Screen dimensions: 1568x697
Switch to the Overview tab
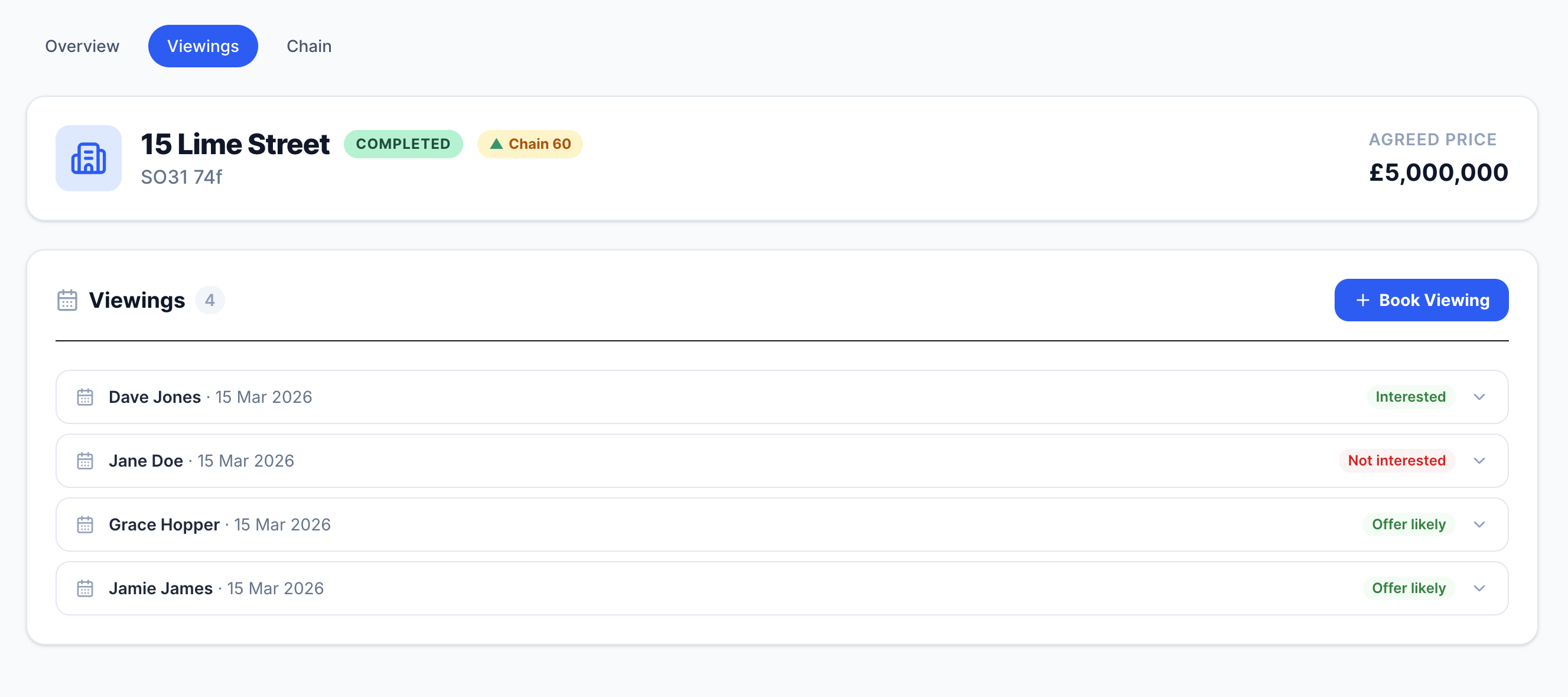[82, 45]
